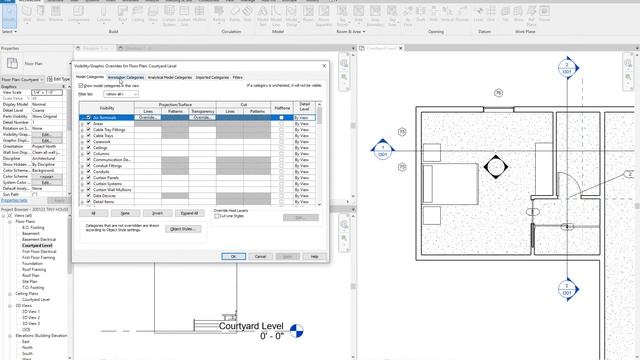Expand the Areas category row
640x360 pixels.
(82, 124)
